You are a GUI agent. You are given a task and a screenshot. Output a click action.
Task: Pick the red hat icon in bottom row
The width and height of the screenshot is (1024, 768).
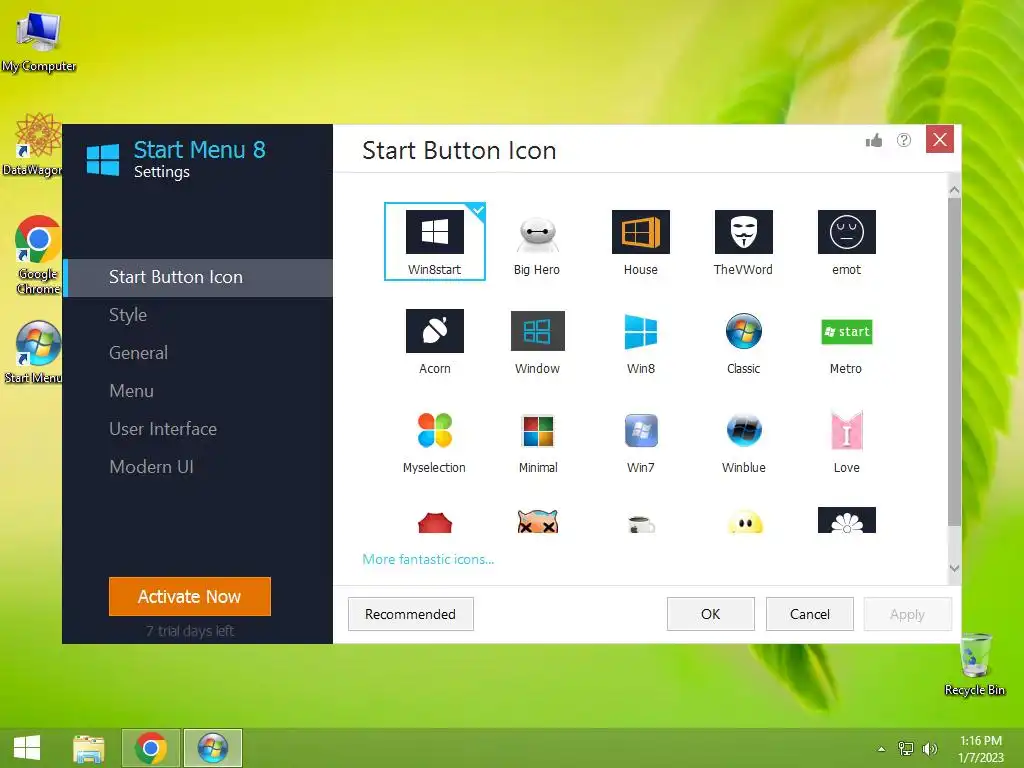[434, 522]
